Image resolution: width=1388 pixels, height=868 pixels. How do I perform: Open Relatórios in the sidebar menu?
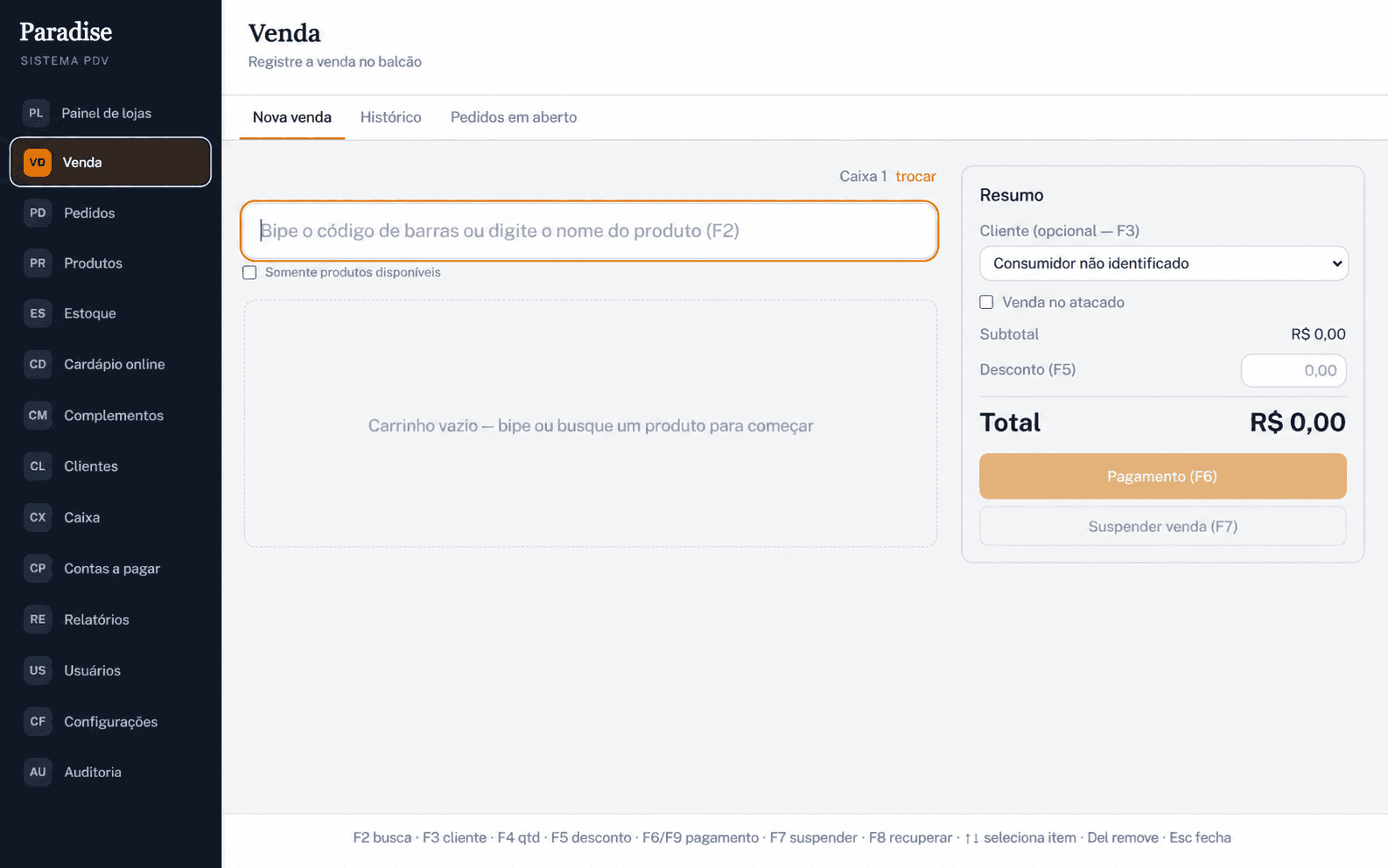(110, 619)
